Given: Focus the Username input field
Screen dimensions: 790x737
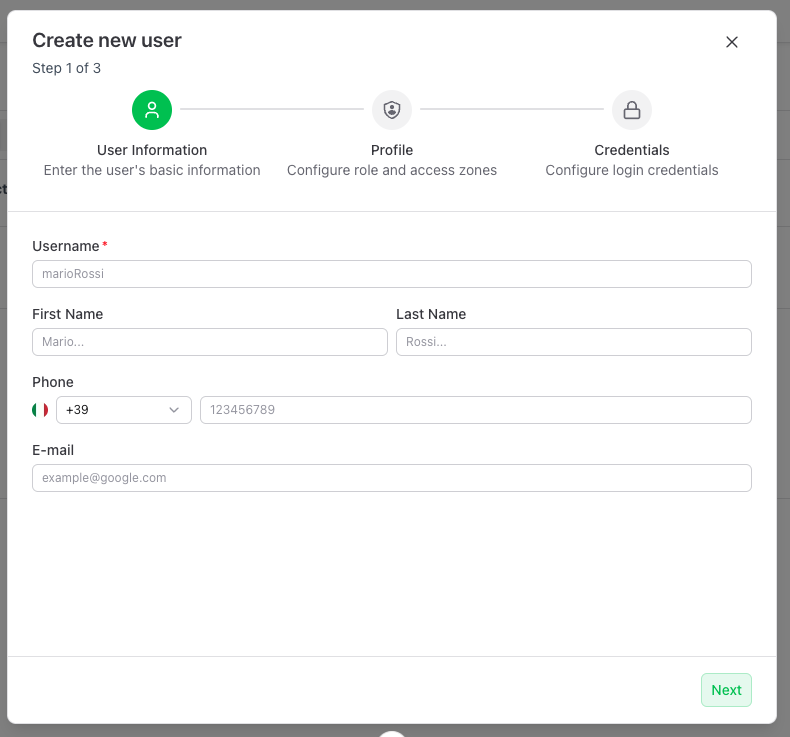Looking at the screenshot, I should coord(392,274).
